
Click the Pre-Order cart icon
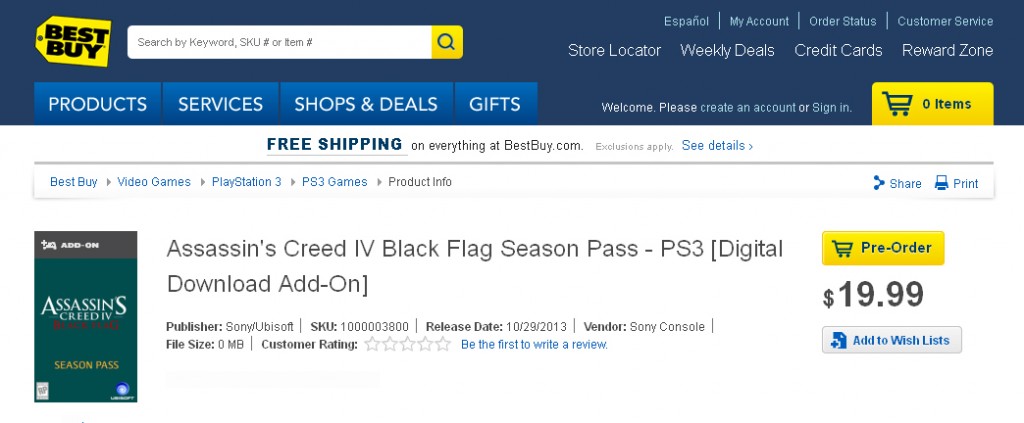click(843, 248)
